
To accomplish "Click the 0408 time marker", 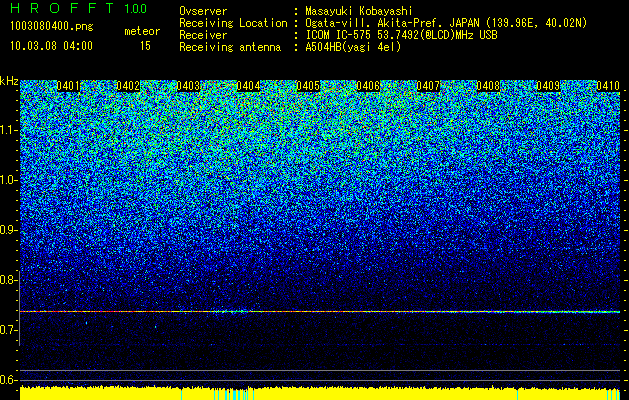I will pos(488,86).
